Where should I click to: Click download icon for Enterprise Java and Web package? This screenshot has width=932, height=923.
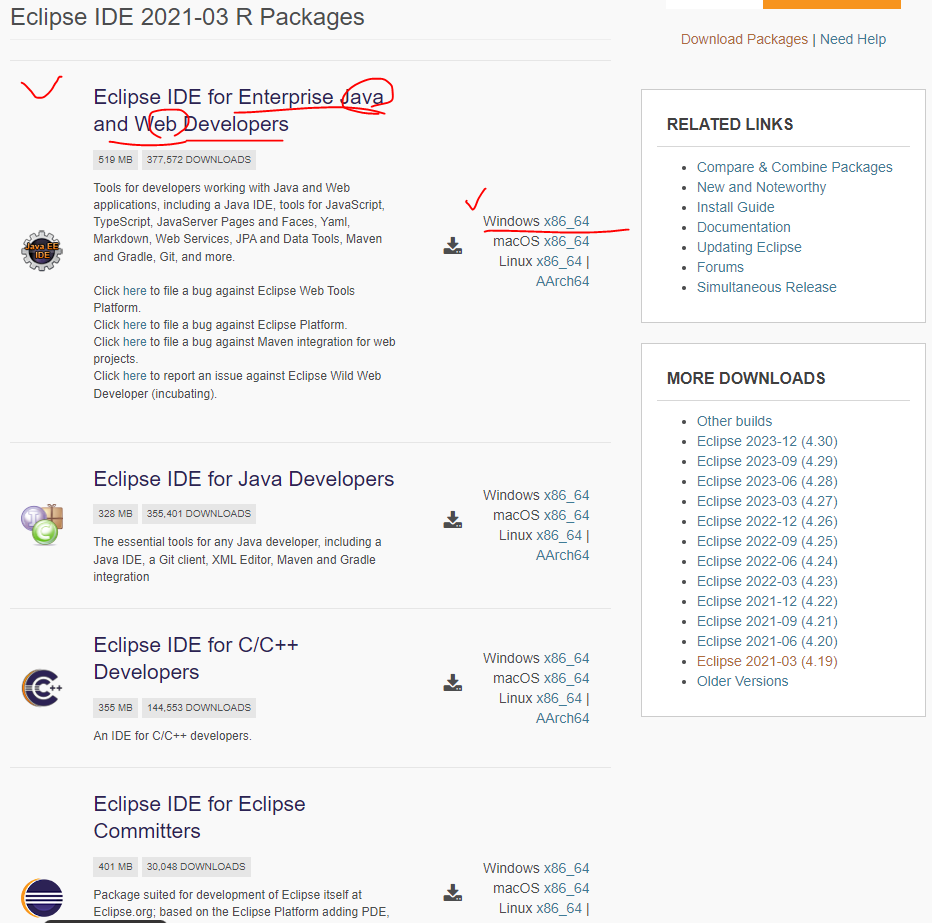(453, 245)
